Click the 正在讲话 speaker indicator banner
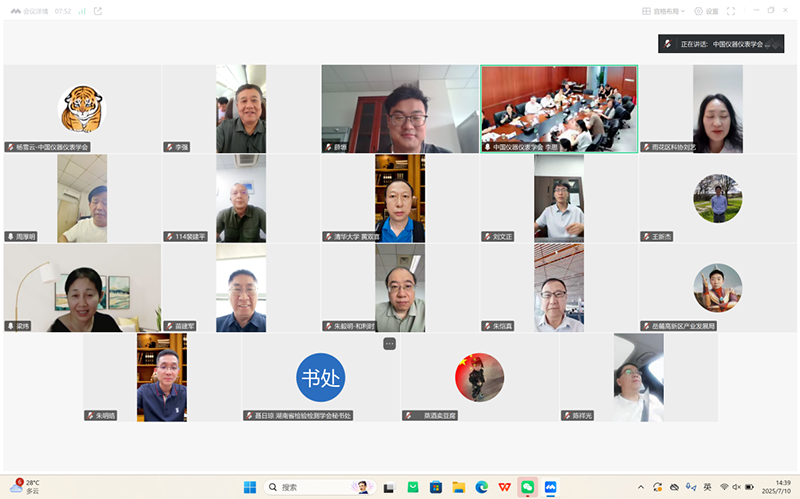The height and width of the screenshot is (499, 800). [x=720, y=44]
